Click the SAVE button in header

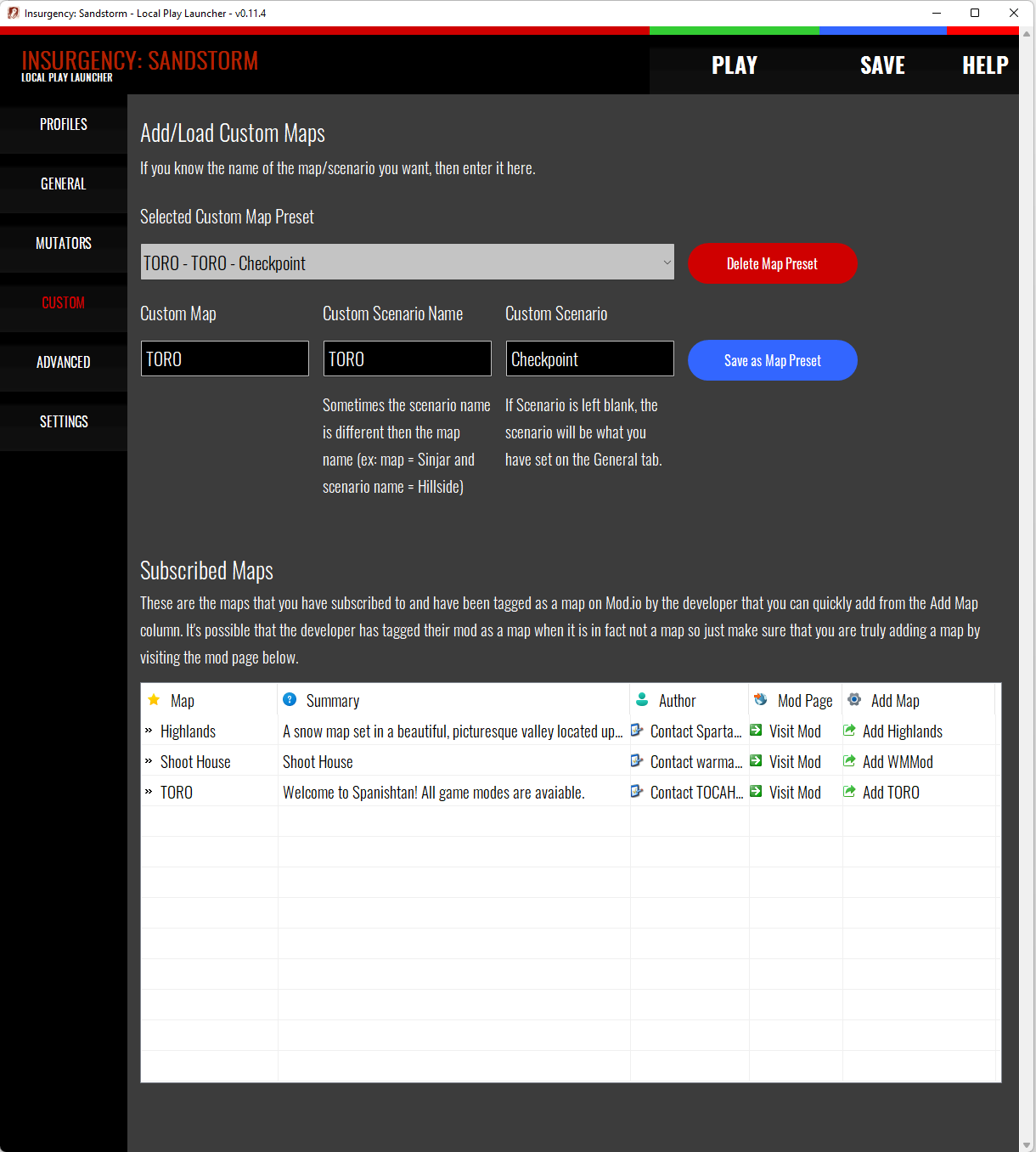click(882, 65)
